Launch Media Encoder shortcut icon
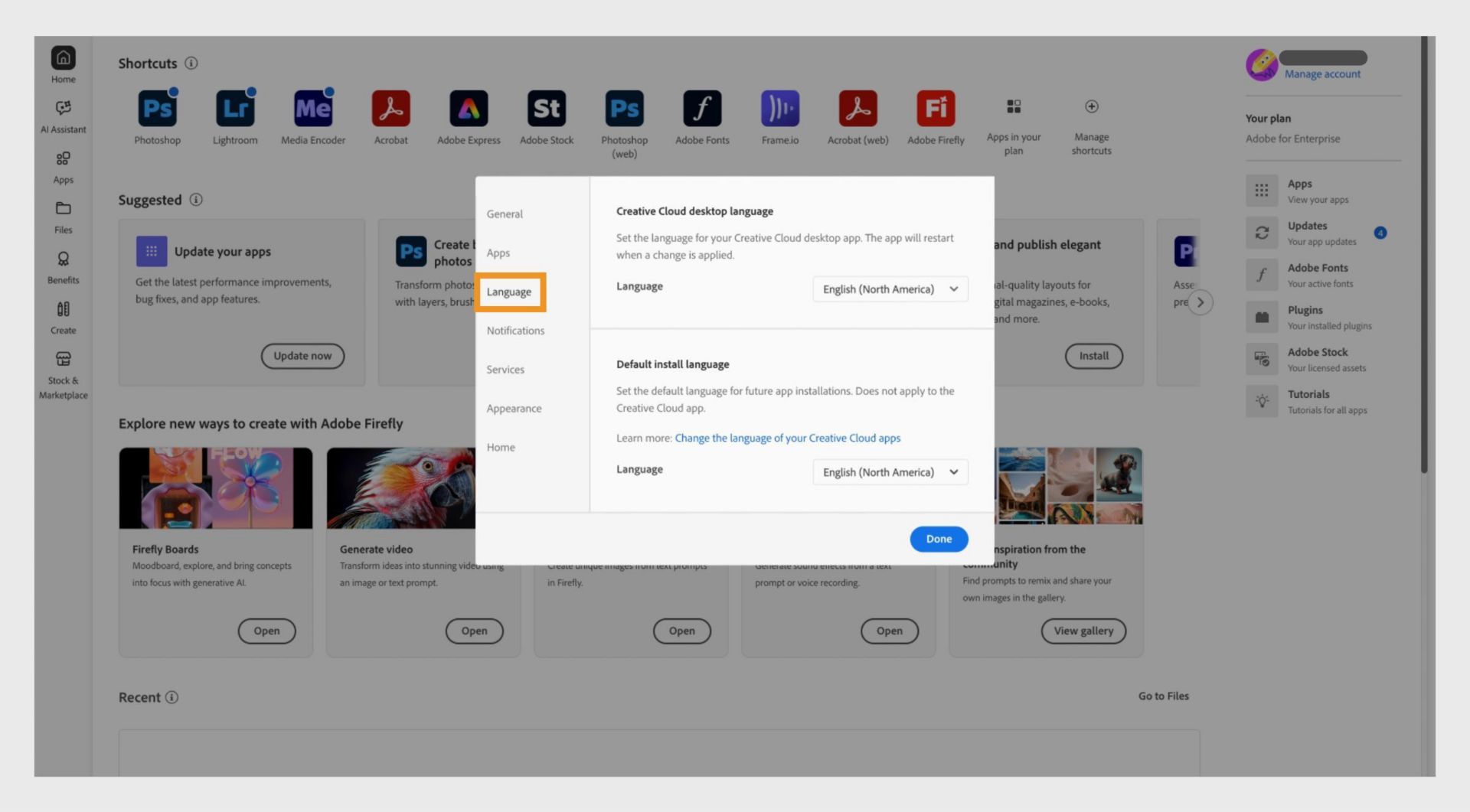Screen dimensions: 1470x812 [313, 109]
